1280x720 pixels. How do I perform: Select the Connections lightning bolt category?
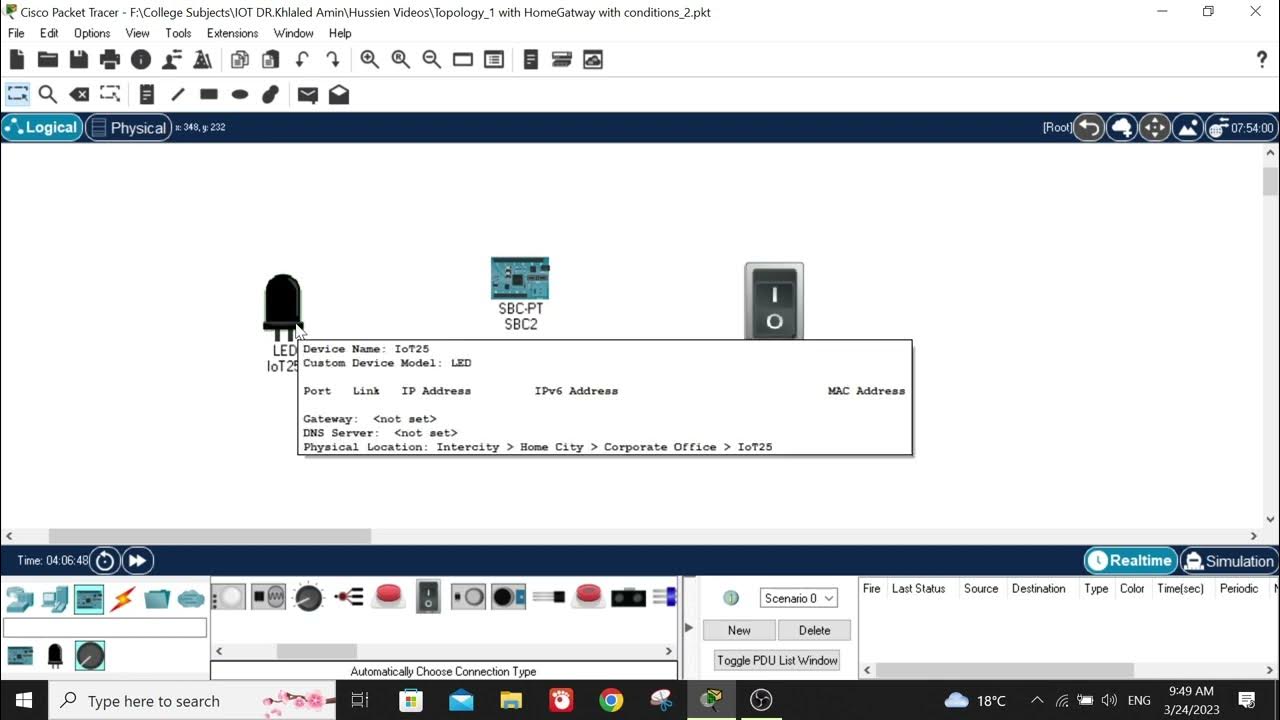click(123, 599)
